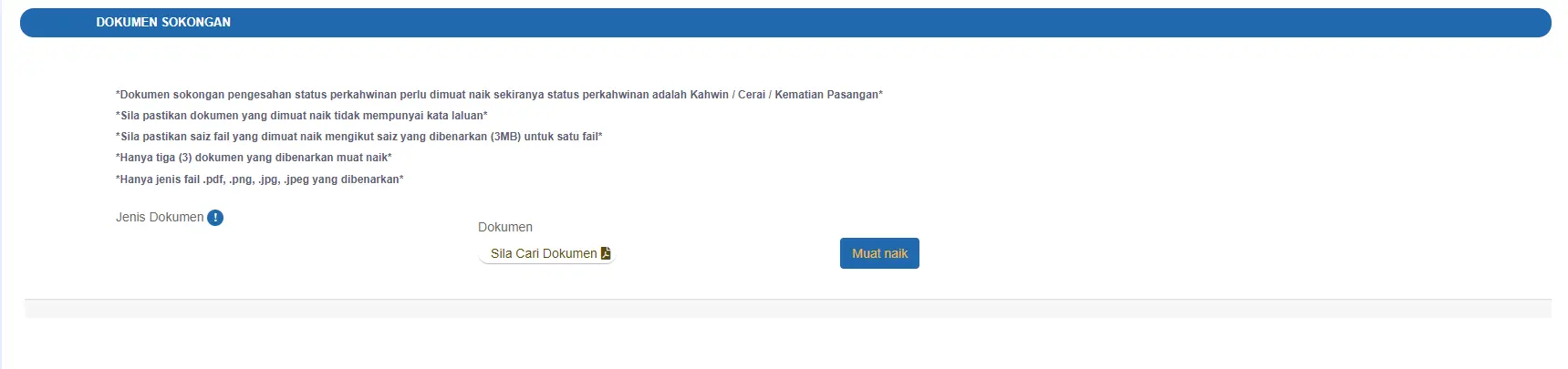Click the Cerai text in the first note
The width and height of the screenshot is (1568, 369).
point(752,95)
